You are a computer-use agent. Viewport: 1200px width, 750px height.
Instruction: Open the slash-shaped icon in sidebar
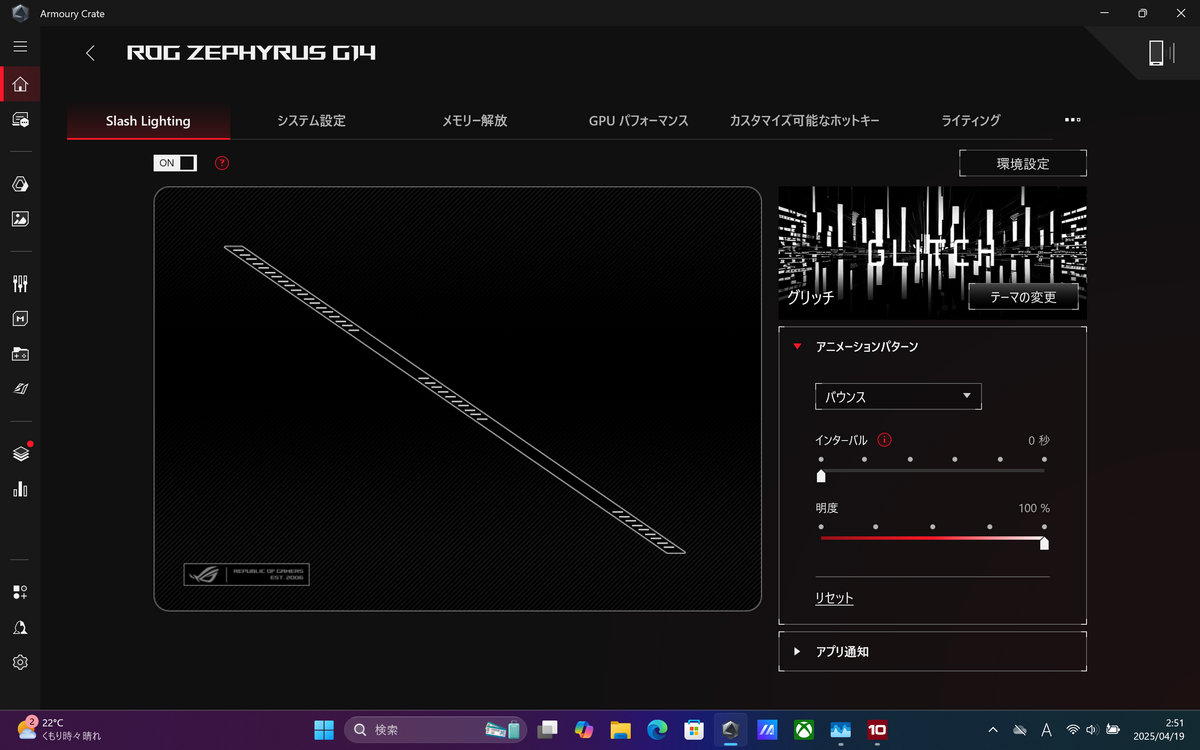click(20, 388)
